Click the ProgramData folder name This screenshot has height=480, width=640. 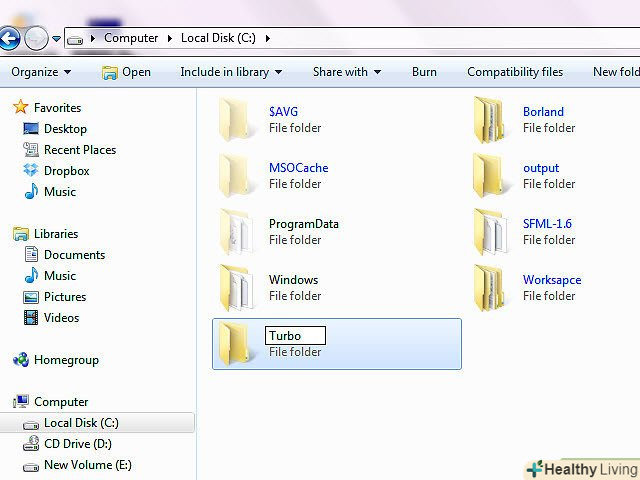point(304,224)
